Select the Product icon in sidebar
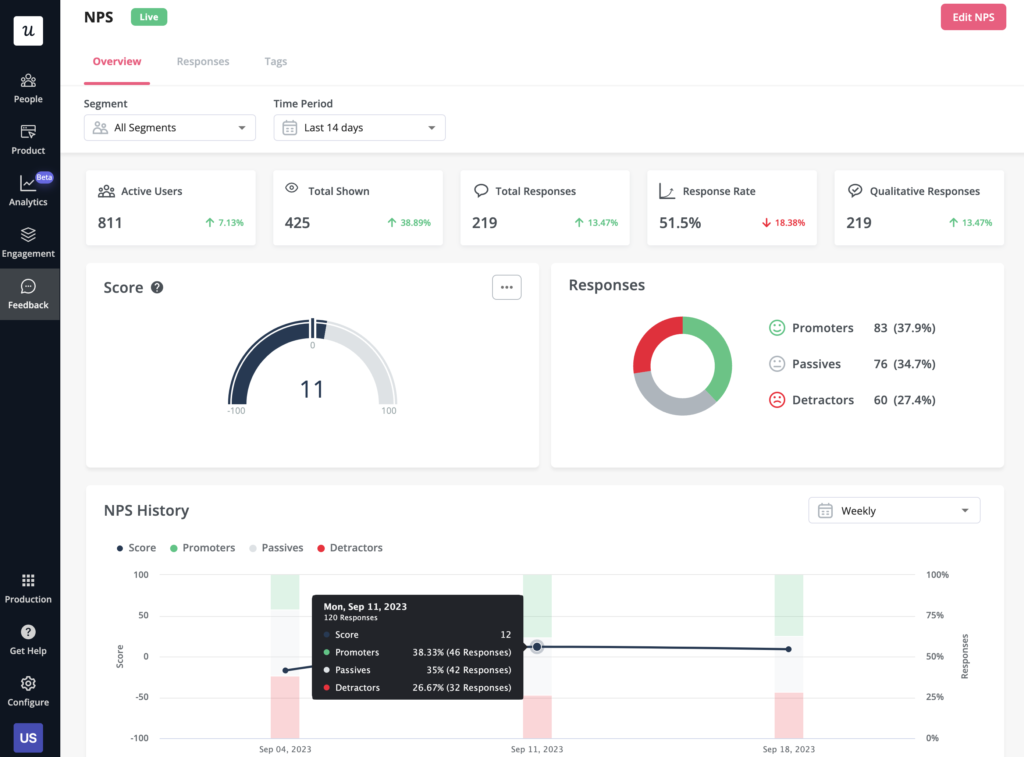This screenshot has width=1024, height=757. coord(28,138)
